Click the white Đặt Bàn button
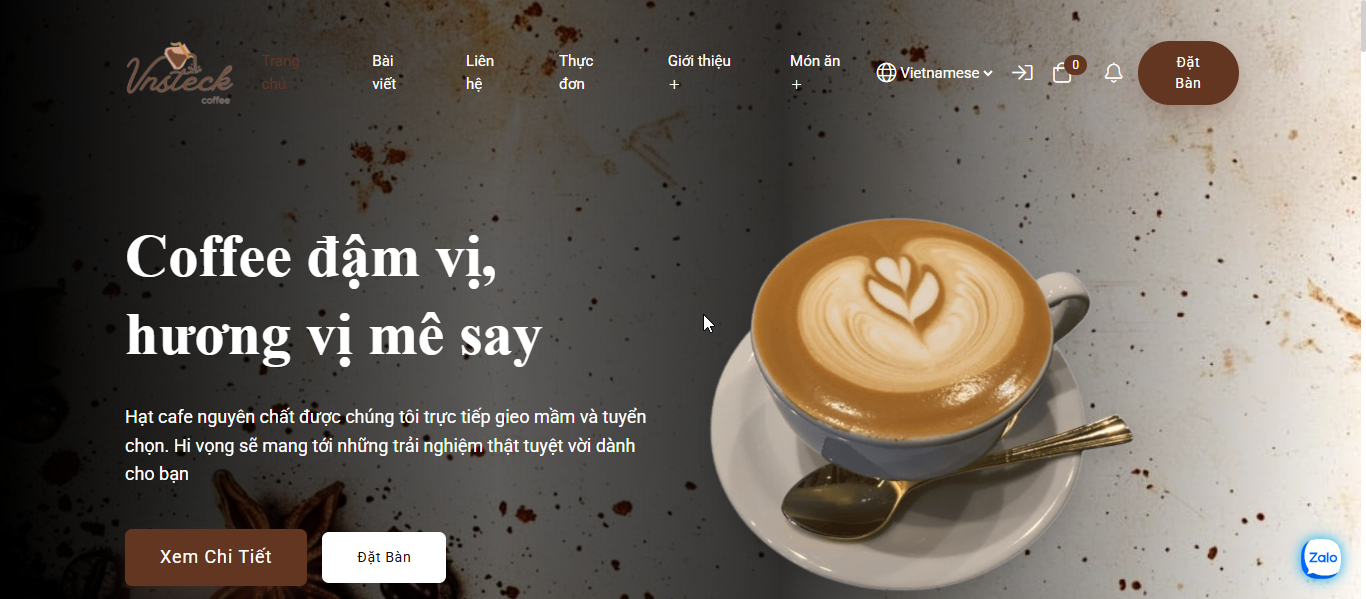Viewport: 1366px width, 599px height. click(x=384, y=557)
